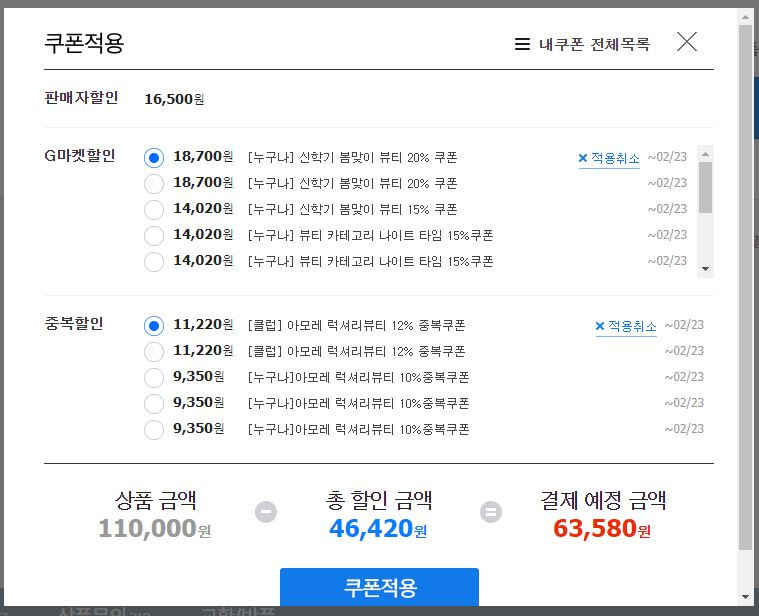The height and width of the screenshot is (616, 759).
Task: Select second 11,220원 클럽 12% 중복쿠폰 radio
Action: tap(154, 352)
